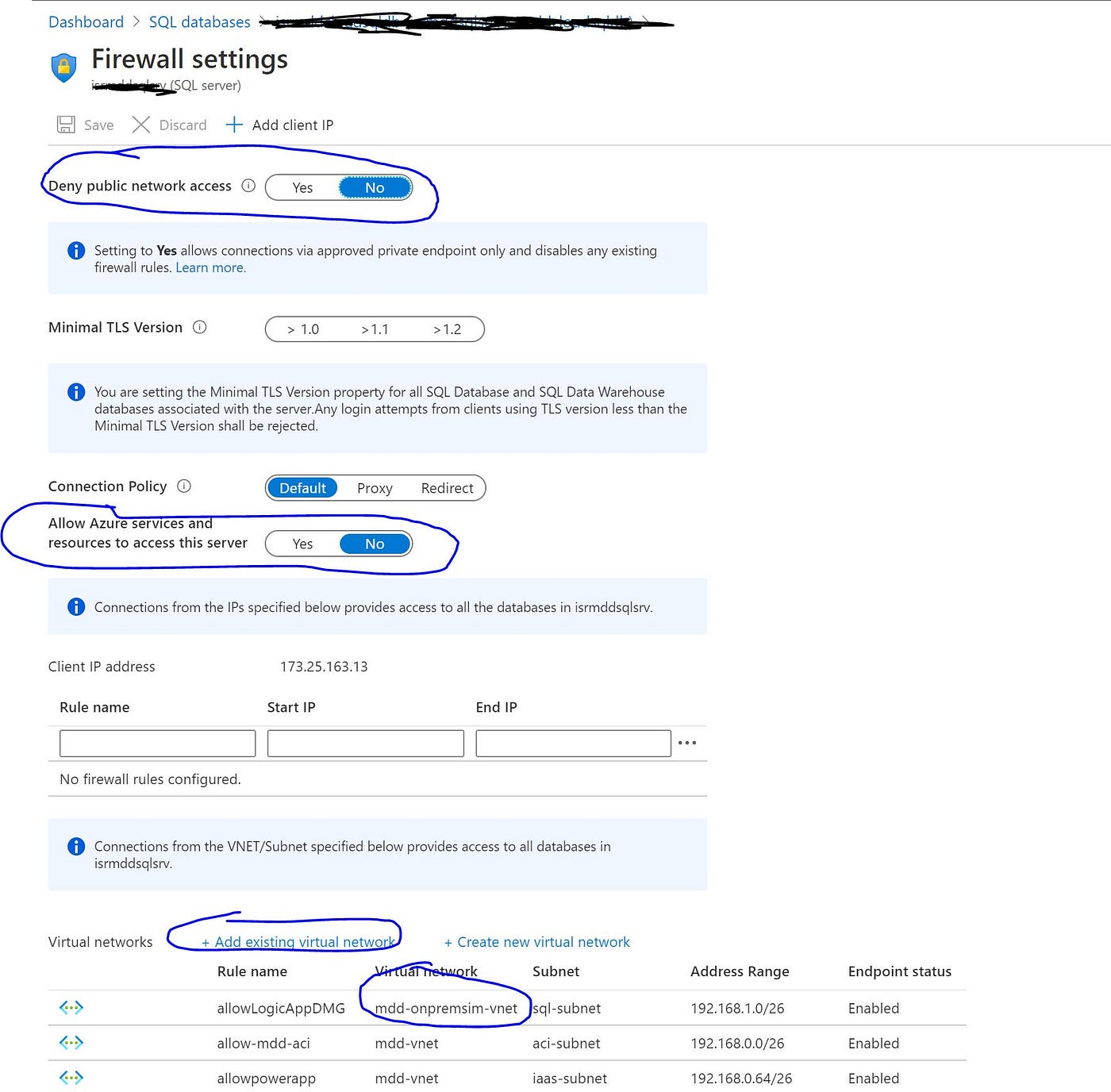Click info icon next to Deny public network access
Screen dimensions: 1111x1092
click(248, 186)
